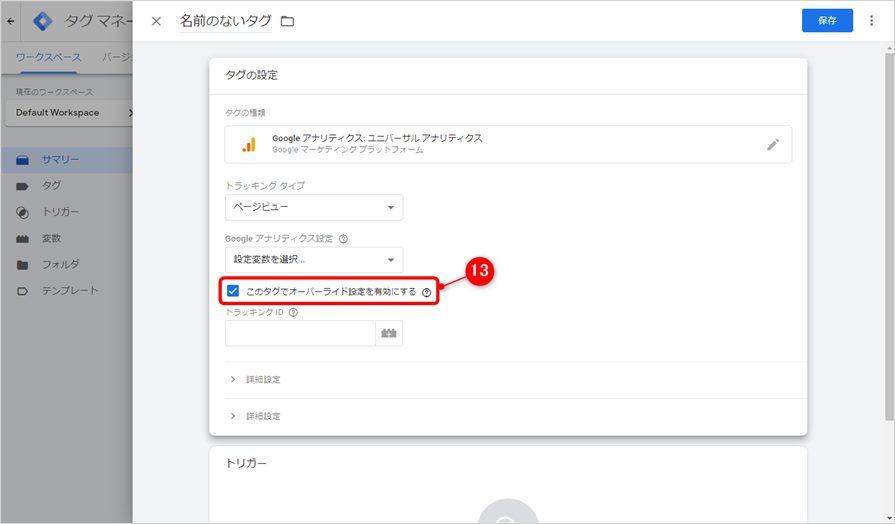Click the trigger placeholder circle icon
The width and height of the screenshot is (895, 524).
coord(507,511)
